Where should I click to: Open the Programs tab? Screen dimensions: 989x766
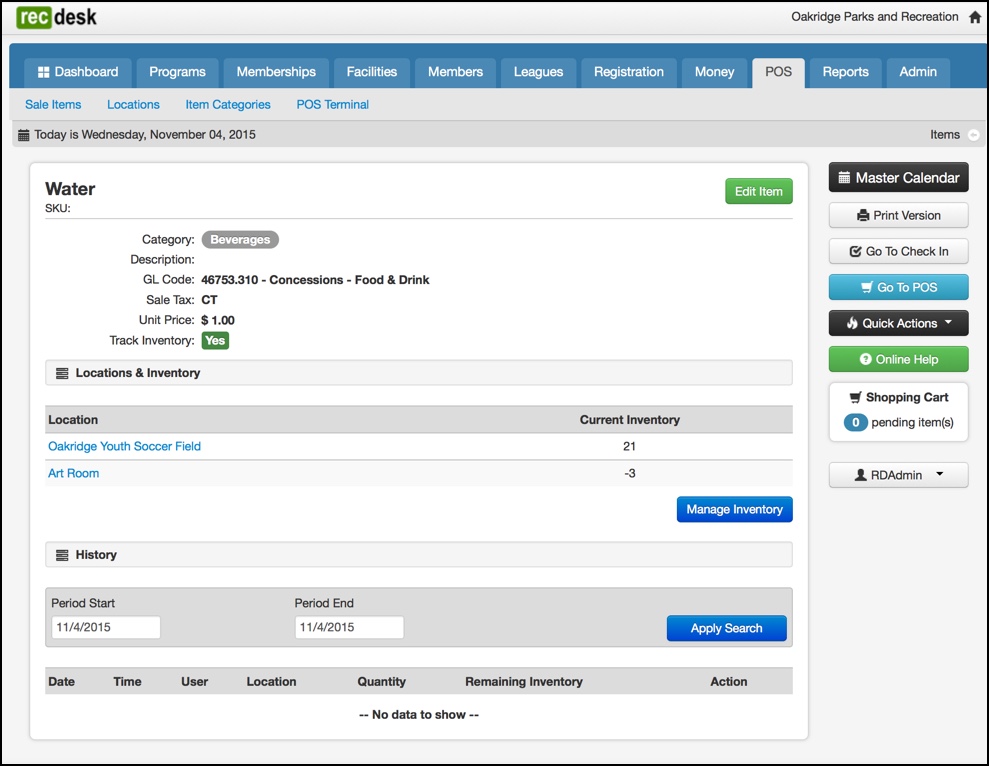click(x=177, y=72)
